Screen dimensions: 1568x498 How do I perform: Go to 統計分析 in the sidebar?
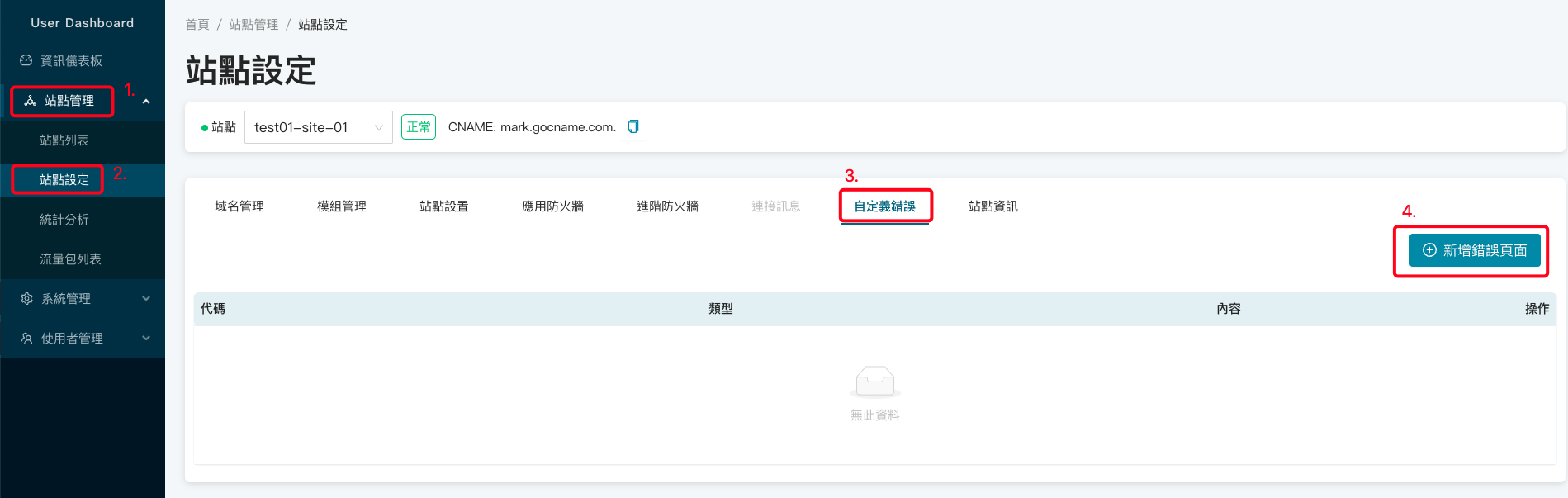tap(64, 220)
